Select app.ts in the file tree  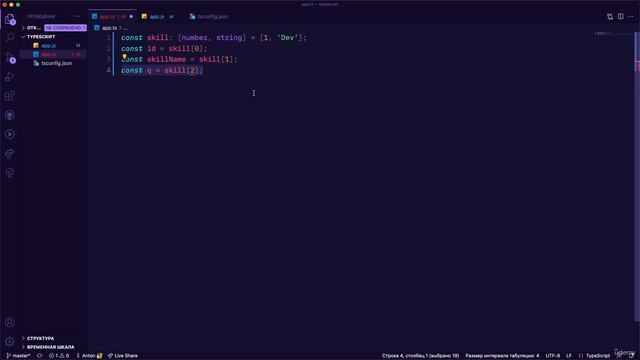49,54
